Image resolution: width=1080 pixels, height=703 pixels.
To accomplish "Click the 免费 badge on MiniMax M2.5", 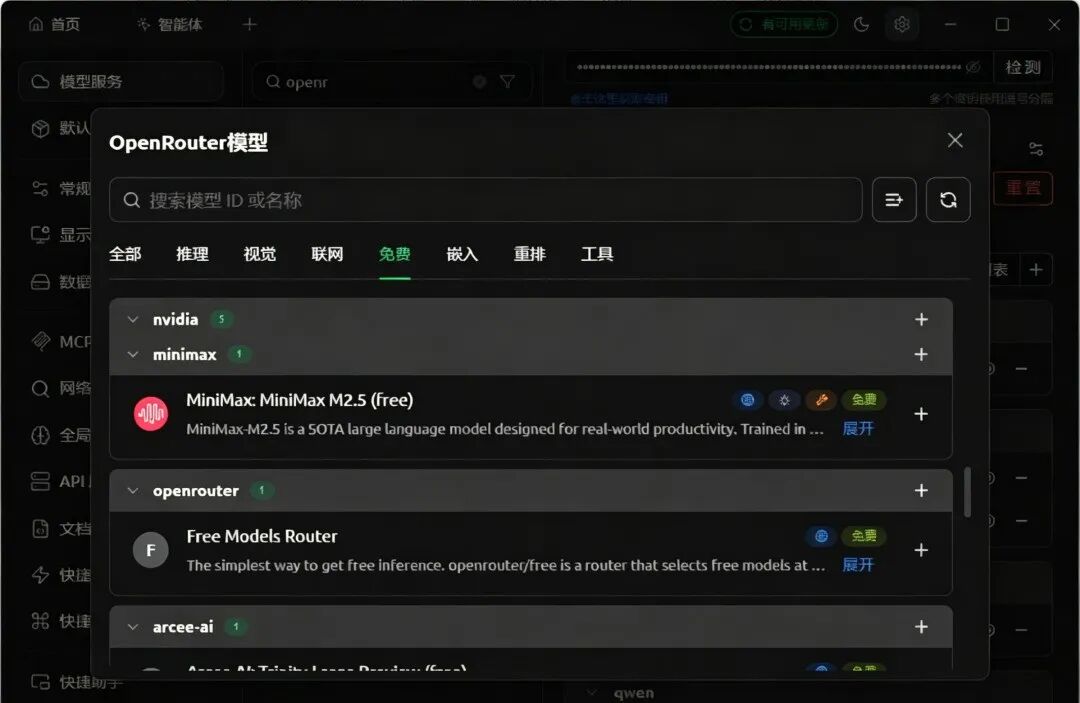I will [x=864, y=400].
